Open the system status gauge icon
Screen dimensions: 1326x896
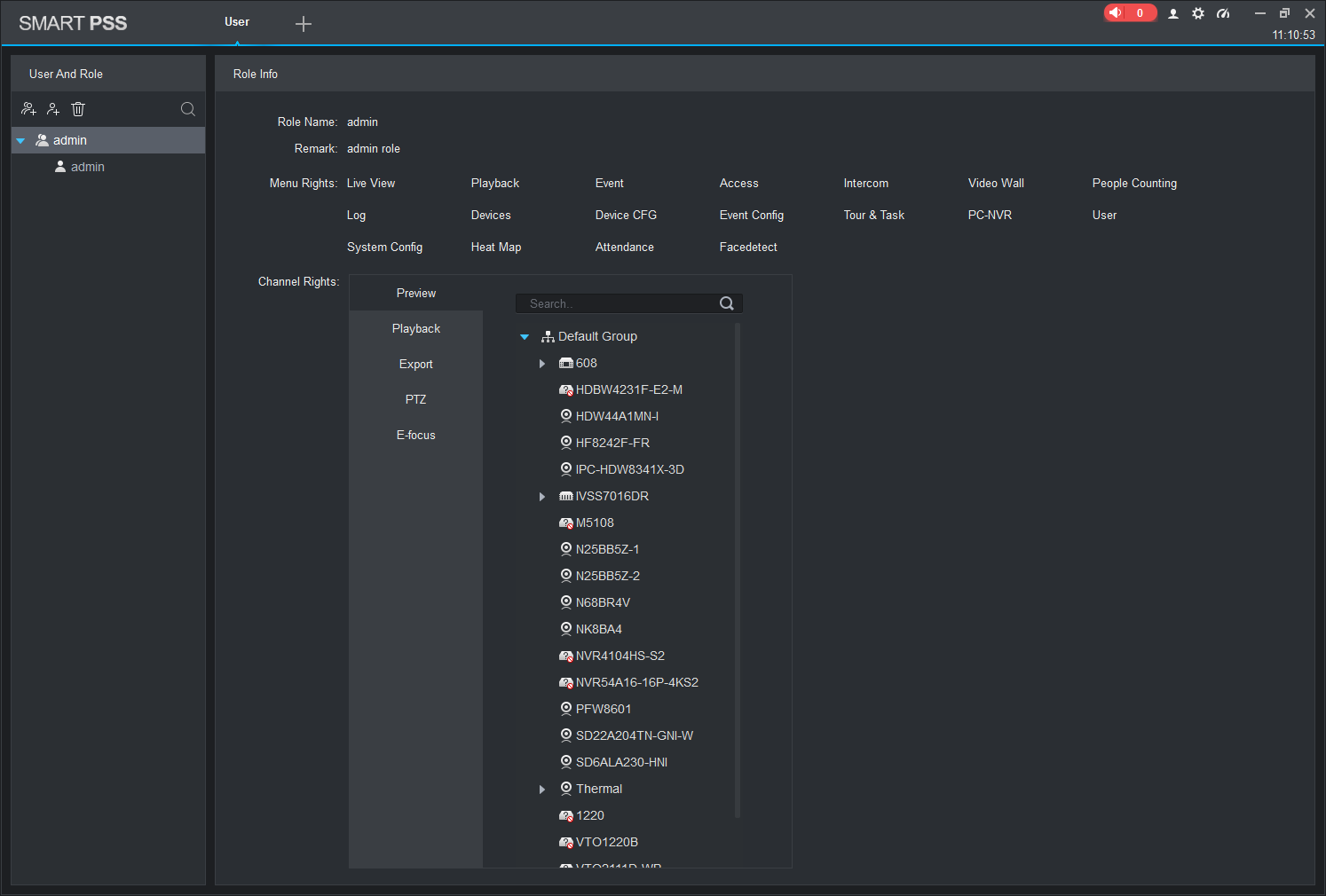[x=1223, y=13]
